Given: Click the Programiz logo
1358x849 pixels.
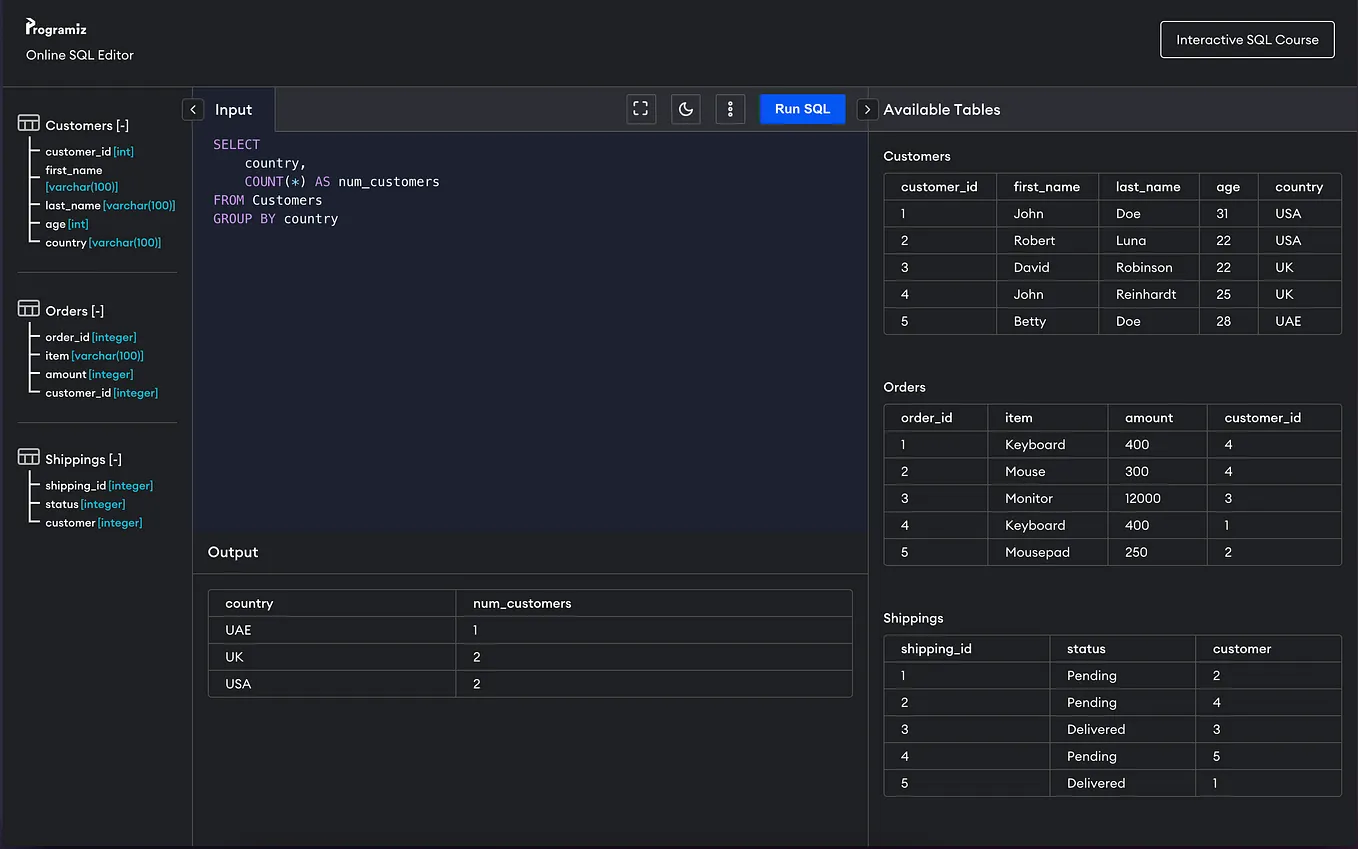Looking at the screenshot, I should coord(56,29).
